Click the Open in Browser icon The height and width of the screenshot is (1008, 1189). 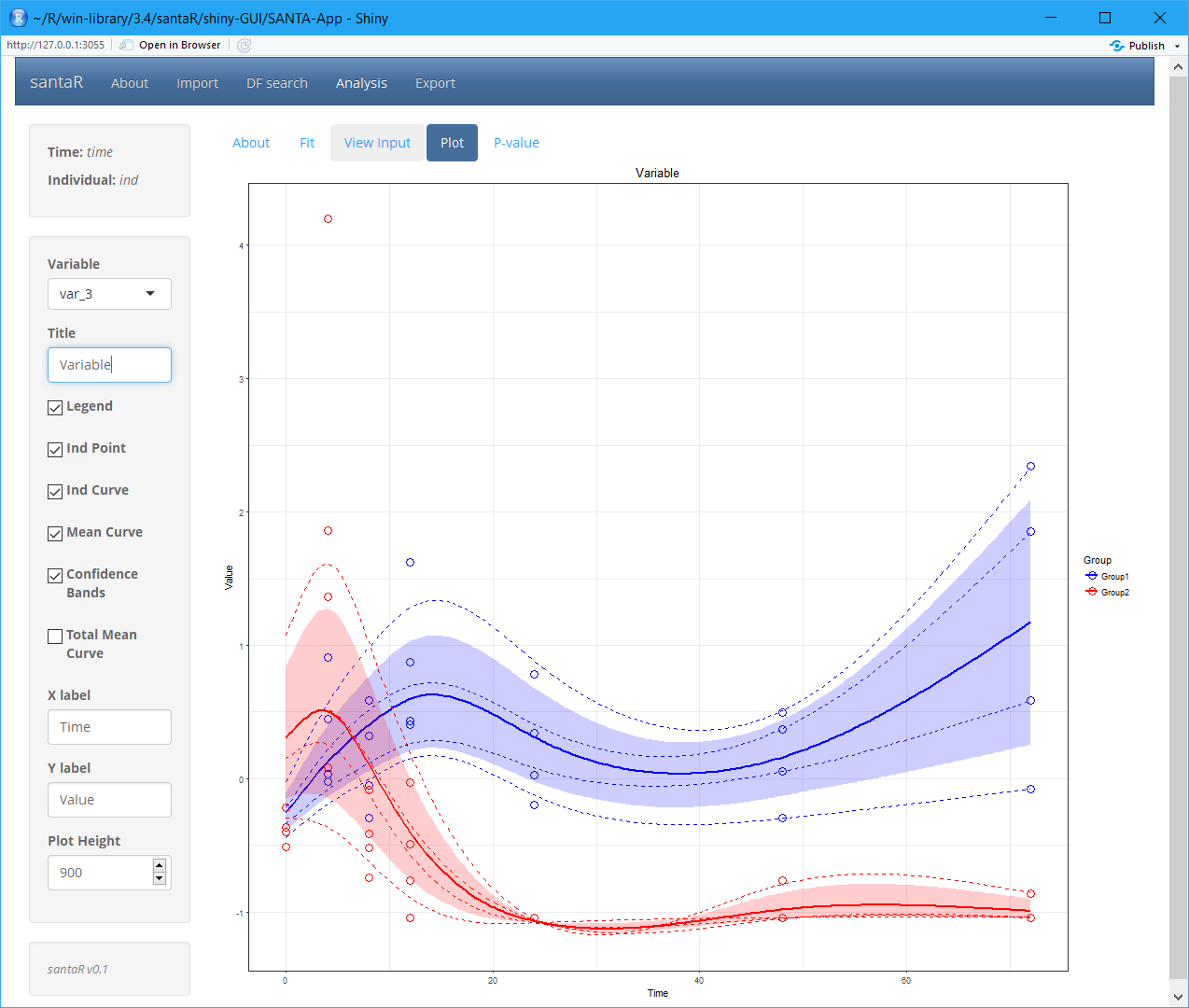(x=127, y=45)
